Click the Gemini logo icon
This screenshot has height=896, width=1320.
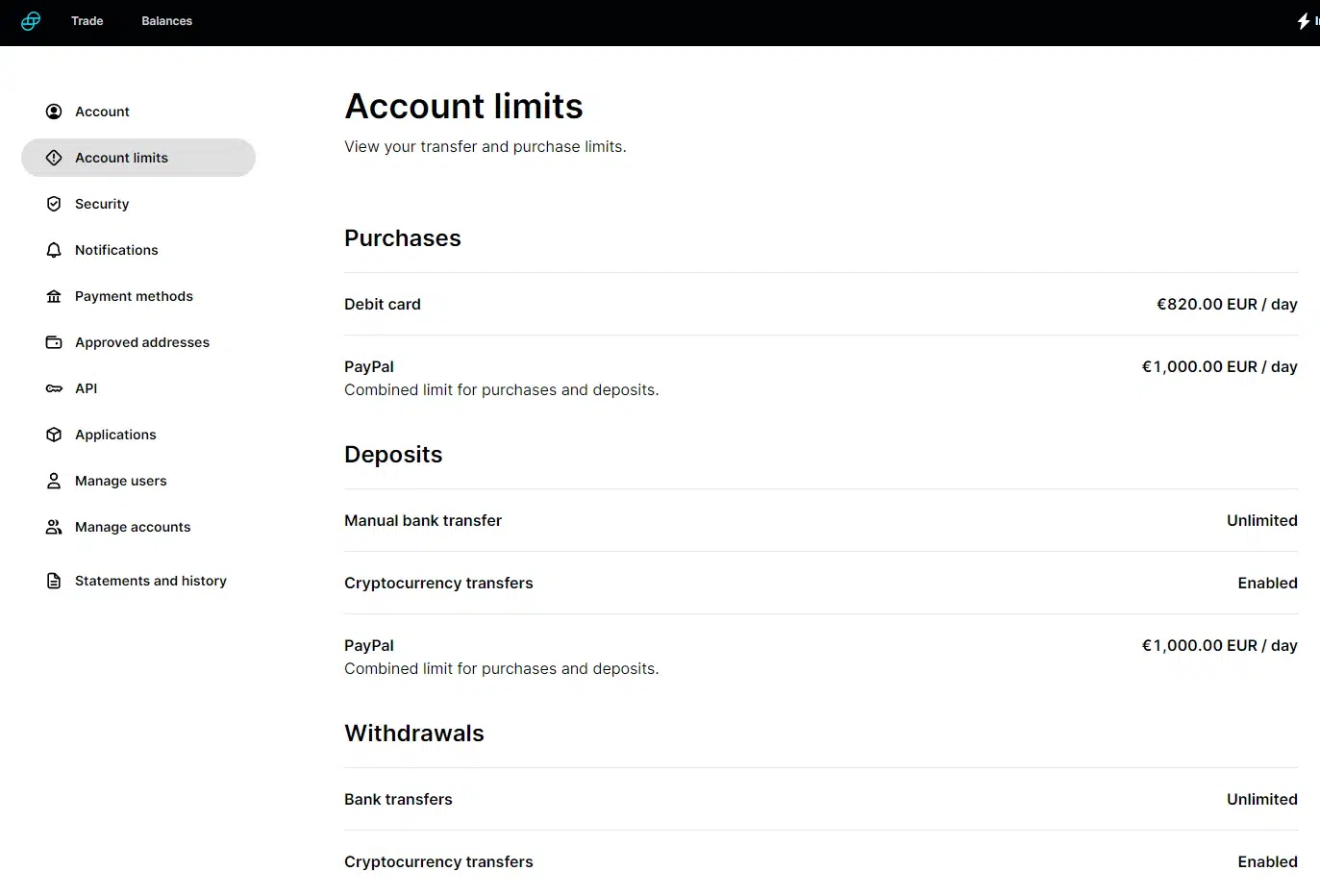point(31,21)
